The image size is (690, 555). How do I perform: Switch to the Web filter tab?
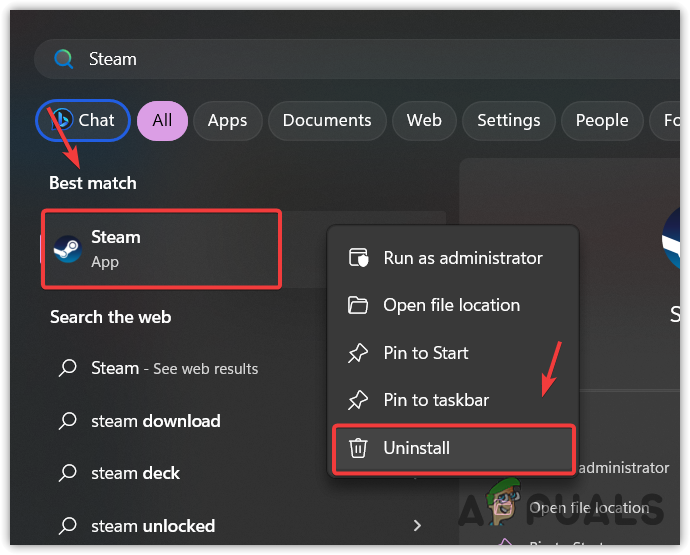424,121
